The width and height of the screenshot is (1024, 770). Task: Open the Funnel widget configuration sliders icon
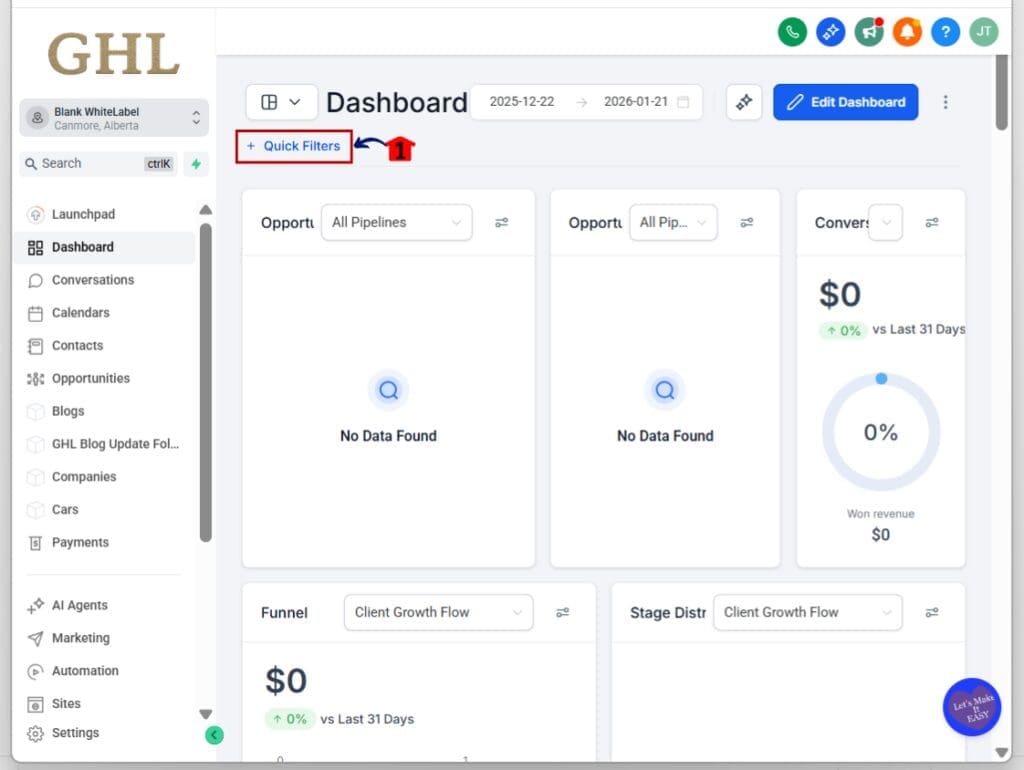pos(563,612)
